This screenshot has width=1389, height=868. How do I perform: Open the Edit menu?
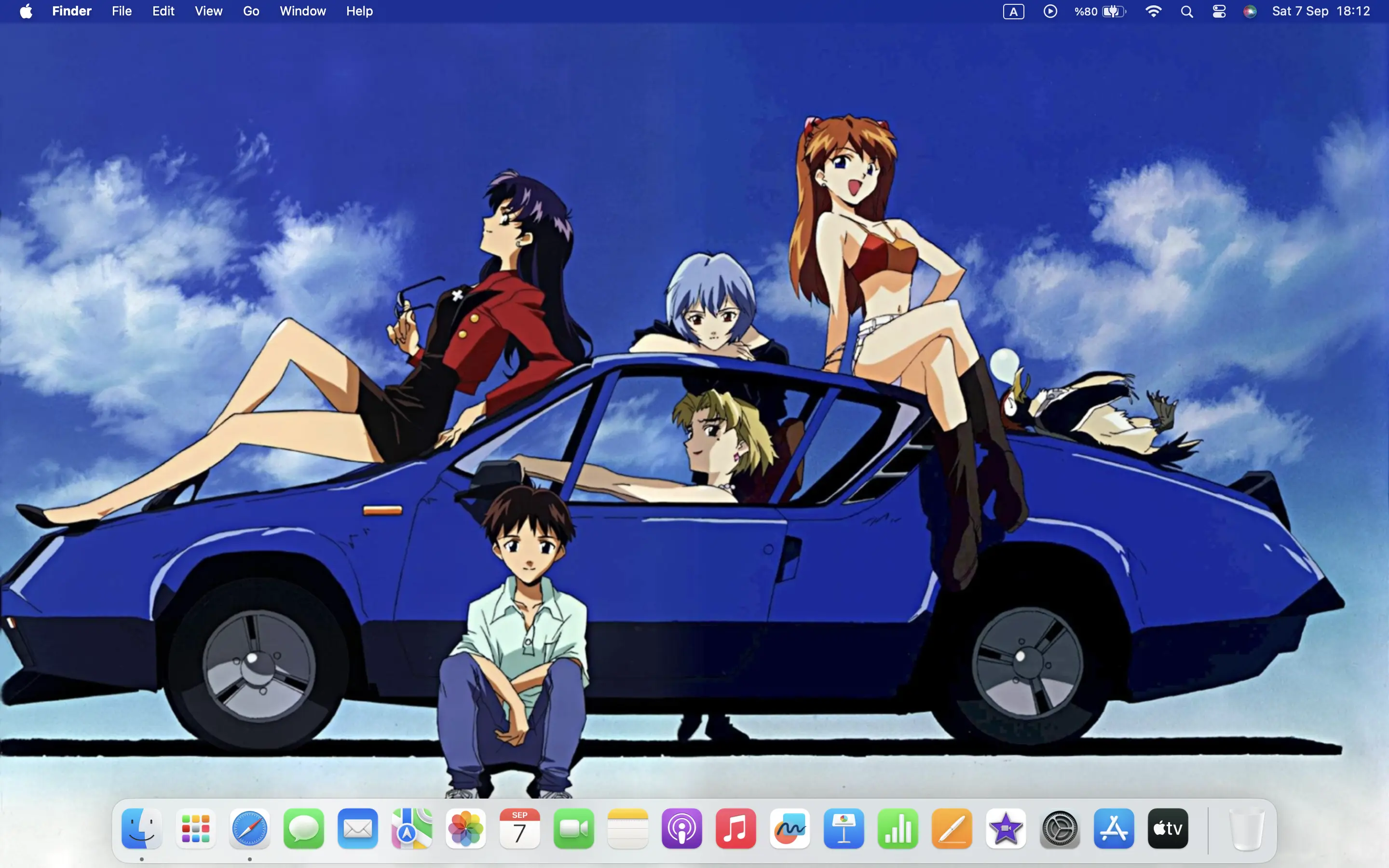pos(163,11)
